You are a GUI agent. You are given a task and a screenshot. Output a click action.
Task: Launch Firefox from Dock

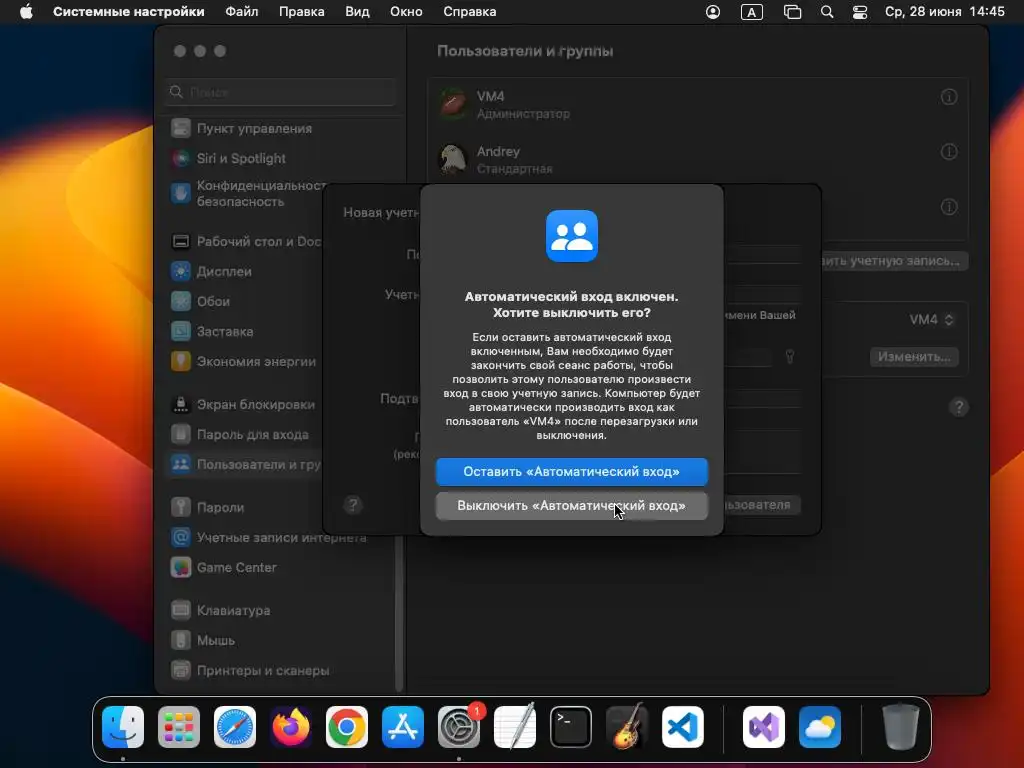[x=291, y=727]
